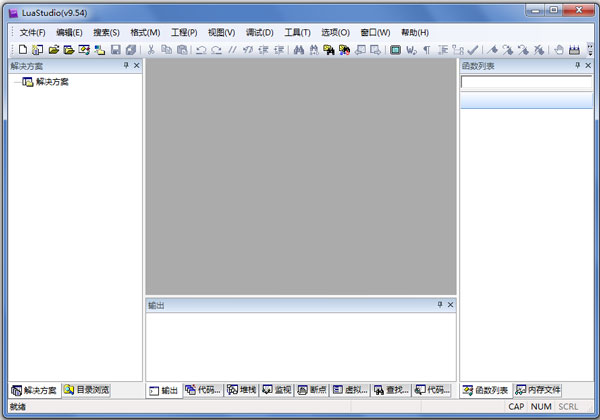600x420 pixels.
Task: Click the New File toolbar icon
Action: 22,50
